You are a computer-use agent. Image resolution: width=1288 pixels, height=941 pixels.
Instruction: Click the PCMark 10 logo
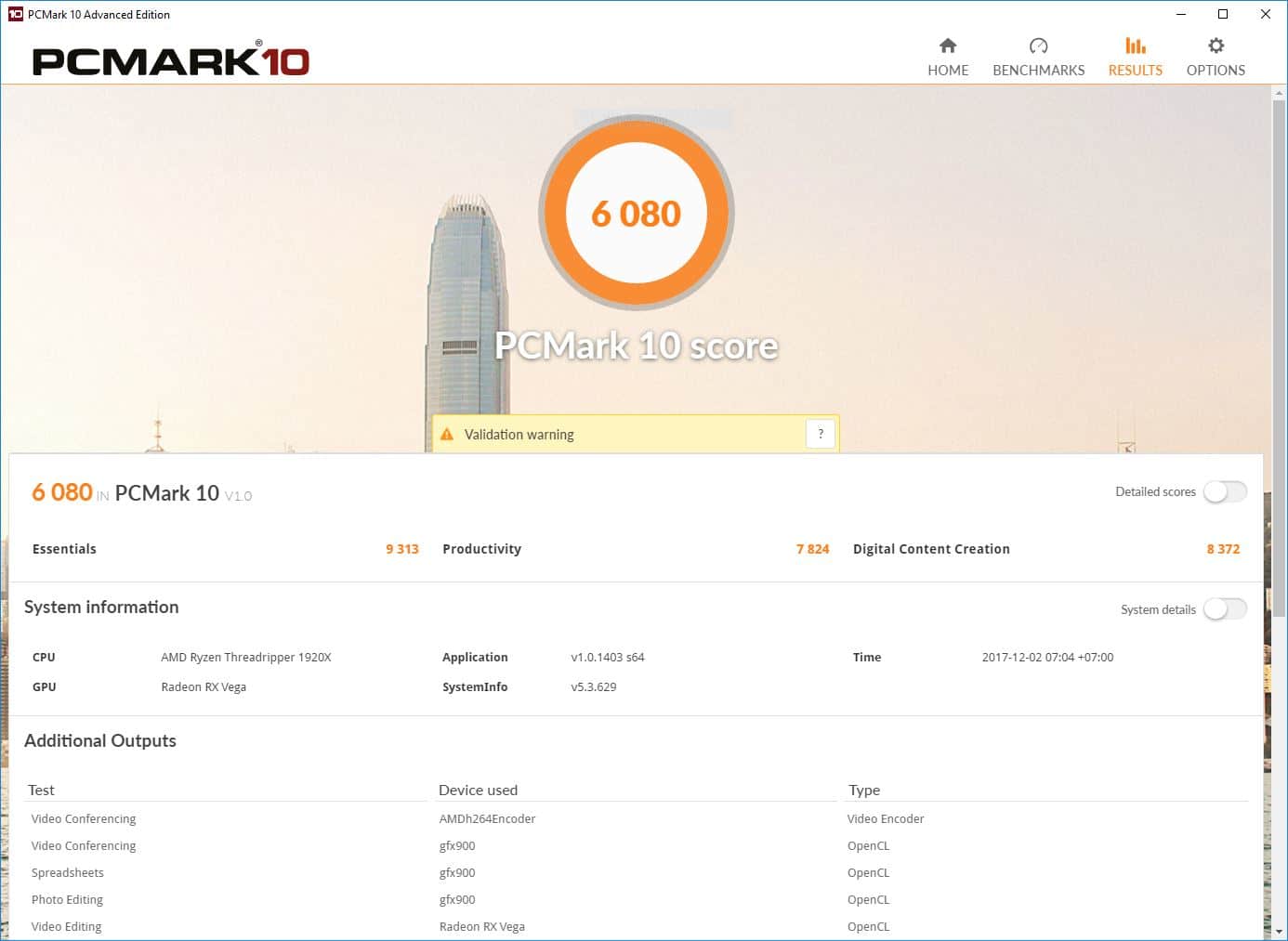(171, 60)
